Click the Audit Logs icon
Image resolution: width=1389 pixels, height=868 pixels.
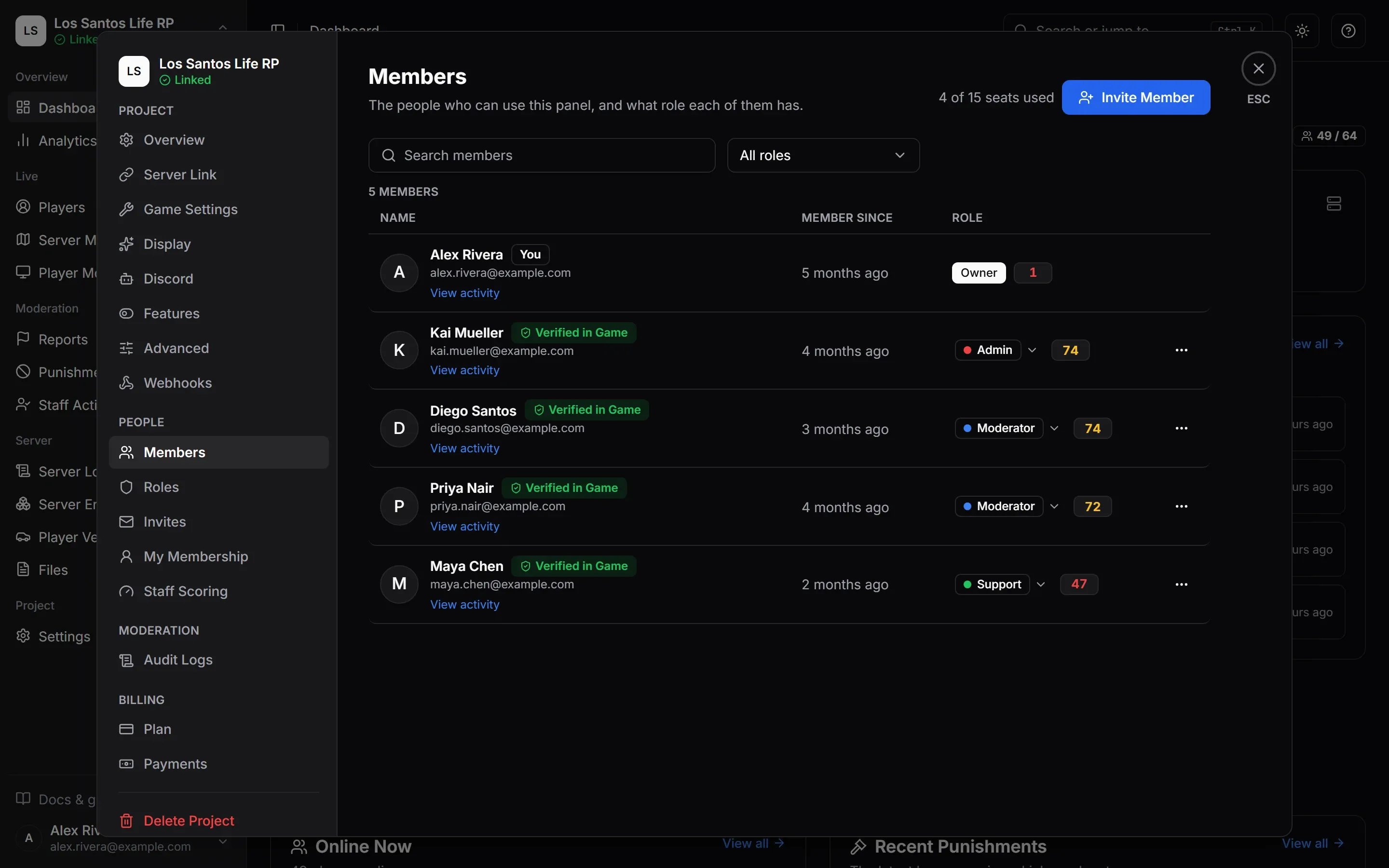tap(126, 660)
